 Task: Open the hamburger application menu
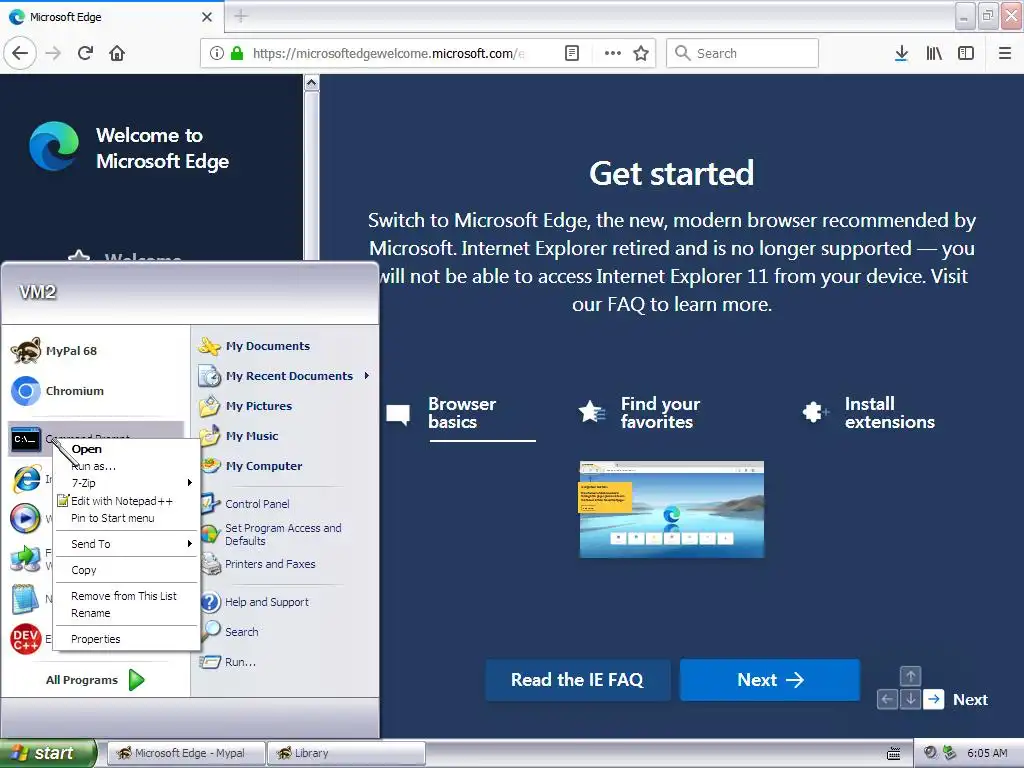coord(1004,53)
